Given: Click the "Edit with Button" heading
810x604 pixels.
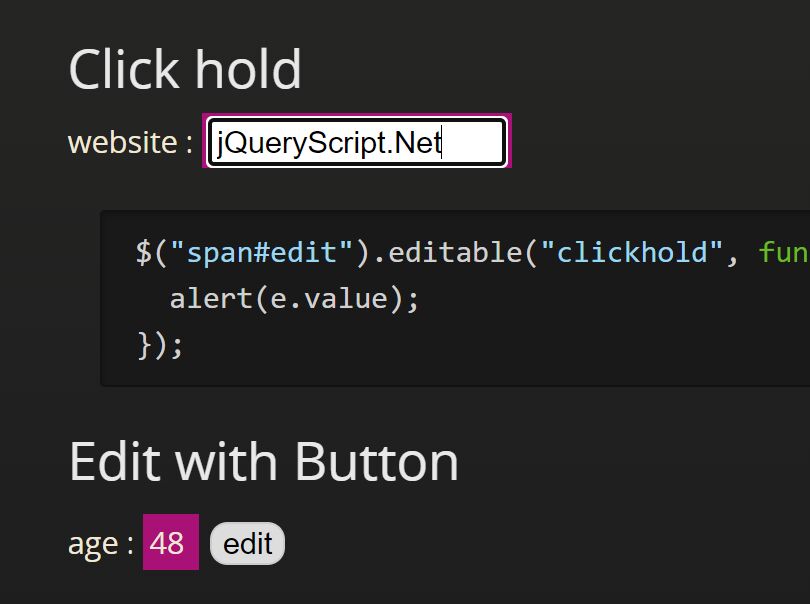Looking at the screenshot, I should coord(264,461).
